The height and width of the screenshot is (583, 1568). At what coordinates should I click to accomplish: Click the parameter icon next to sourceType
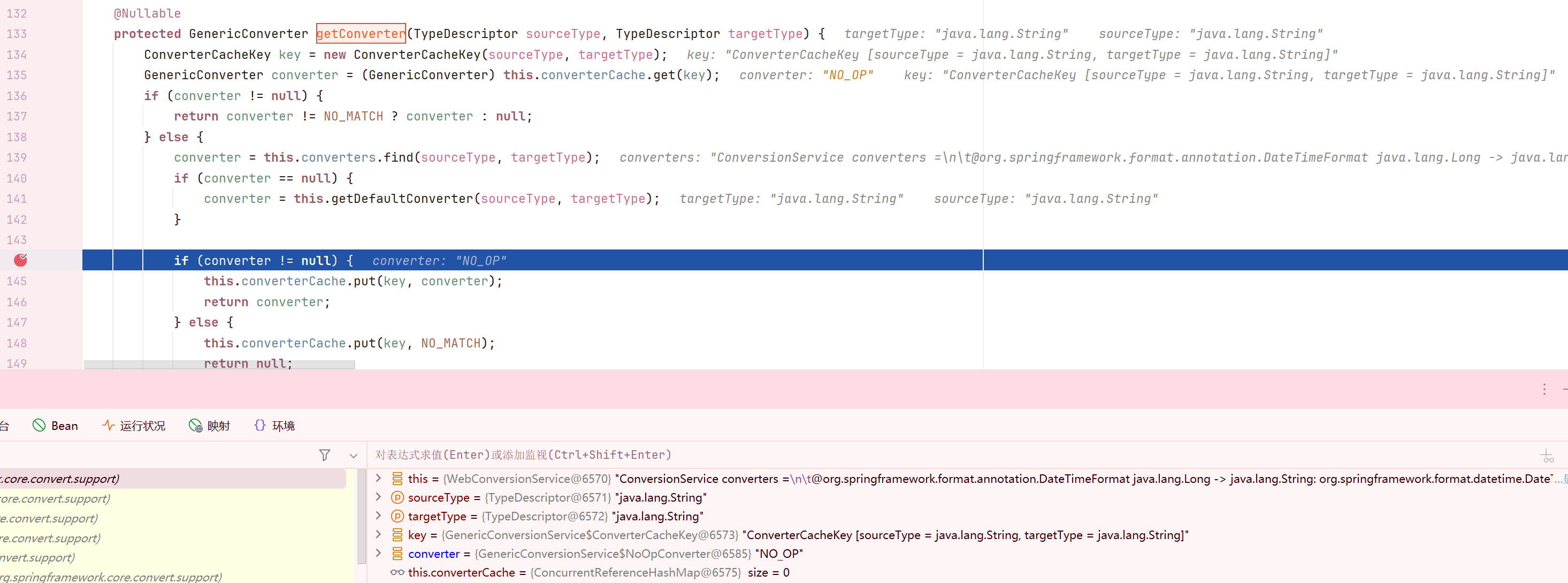[x=397, y=497]
